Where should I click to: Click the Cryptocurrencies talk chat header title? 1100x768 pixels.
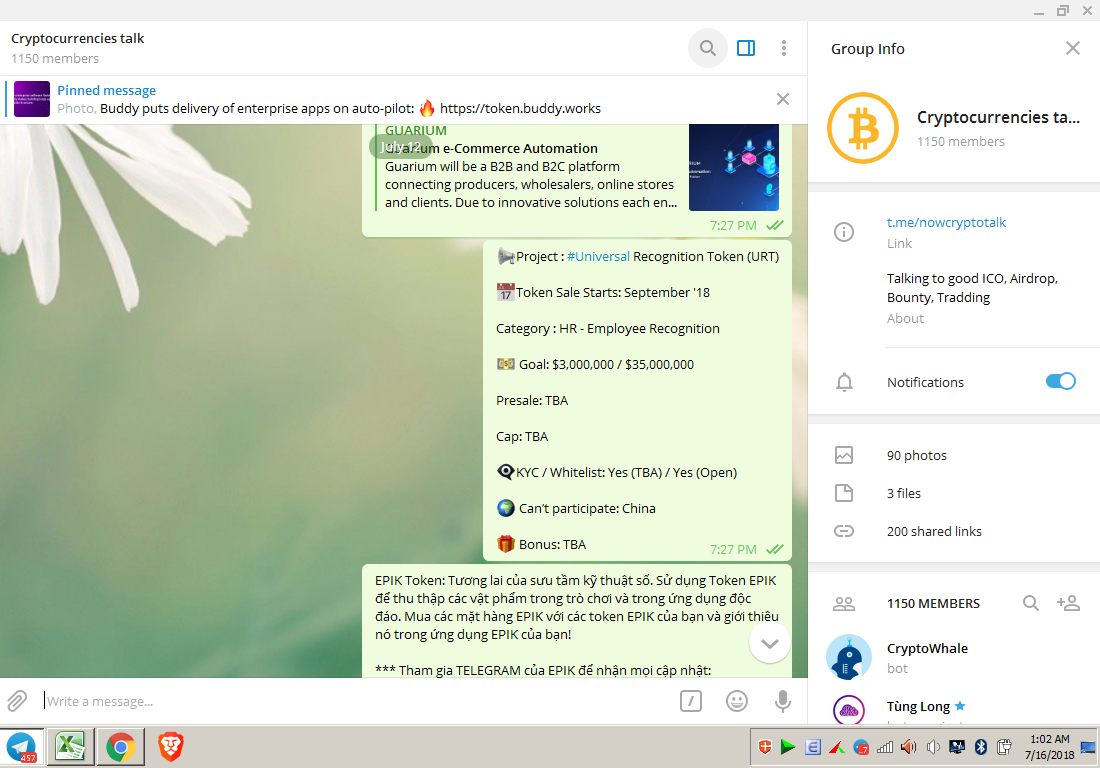coord(77,39)
